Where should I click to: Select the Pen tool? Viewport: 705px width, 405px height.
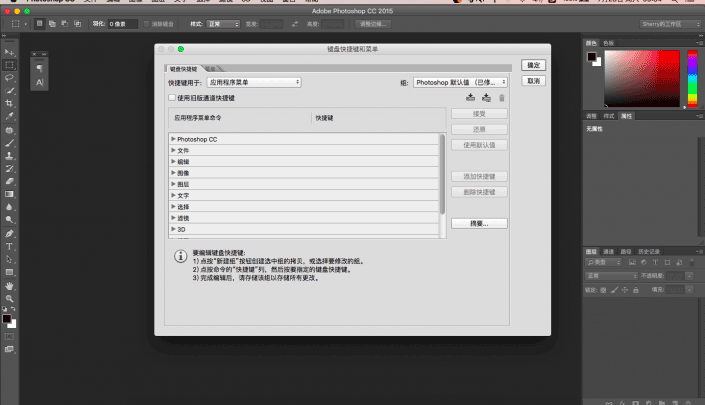pyautogui.click(x=9, y=234)
